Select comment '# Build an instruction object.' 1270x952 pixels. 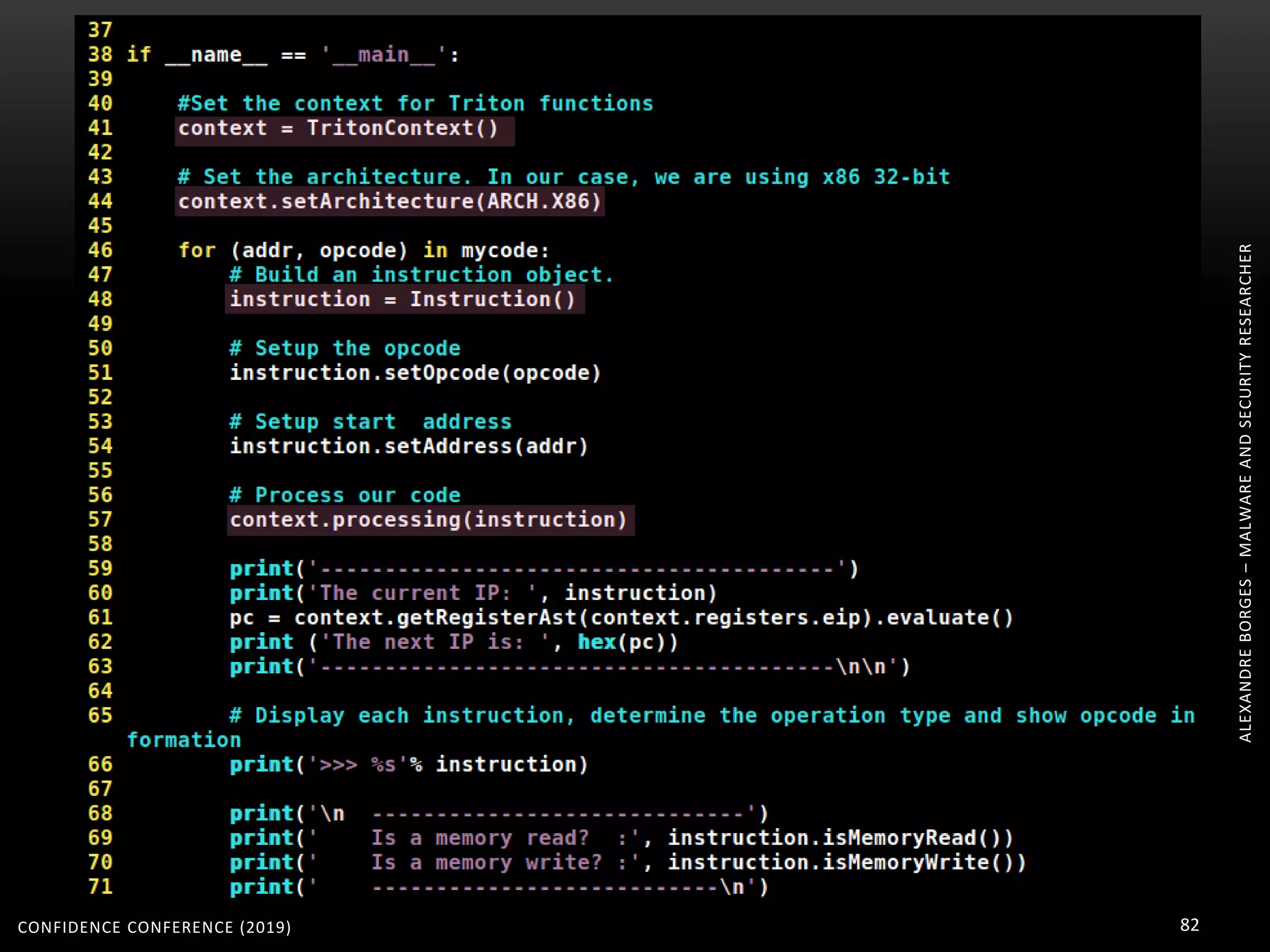point(422,275)
